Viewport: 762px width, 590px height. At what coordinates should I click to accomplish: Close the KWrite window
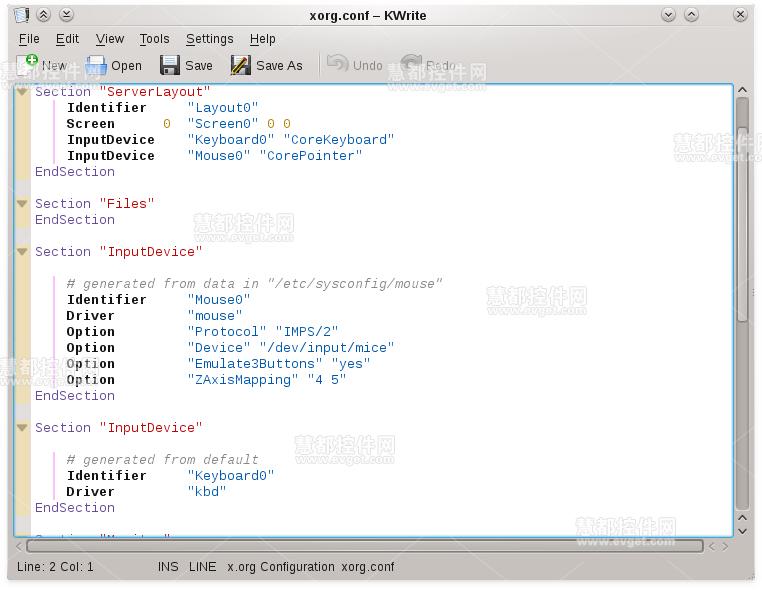(740, 15)
